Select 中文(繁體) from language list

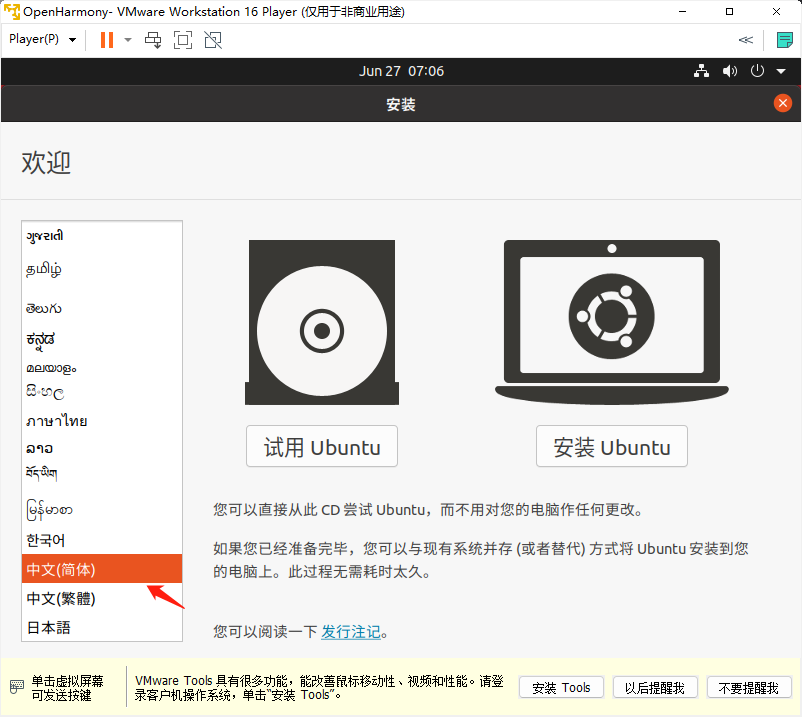(x=61, y=598)
